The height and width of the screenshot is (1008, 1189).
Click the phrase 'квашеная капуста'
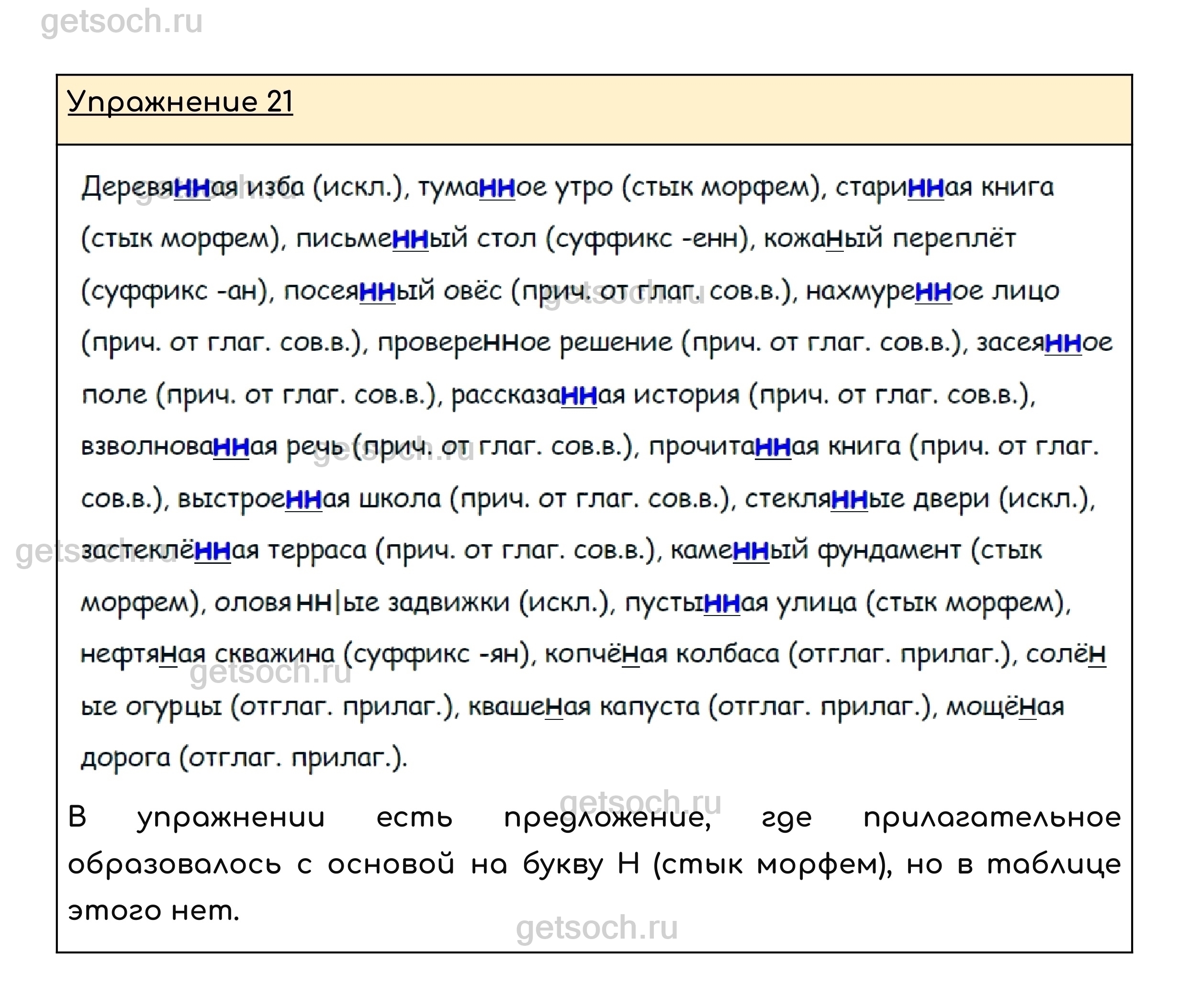[583, 707]
